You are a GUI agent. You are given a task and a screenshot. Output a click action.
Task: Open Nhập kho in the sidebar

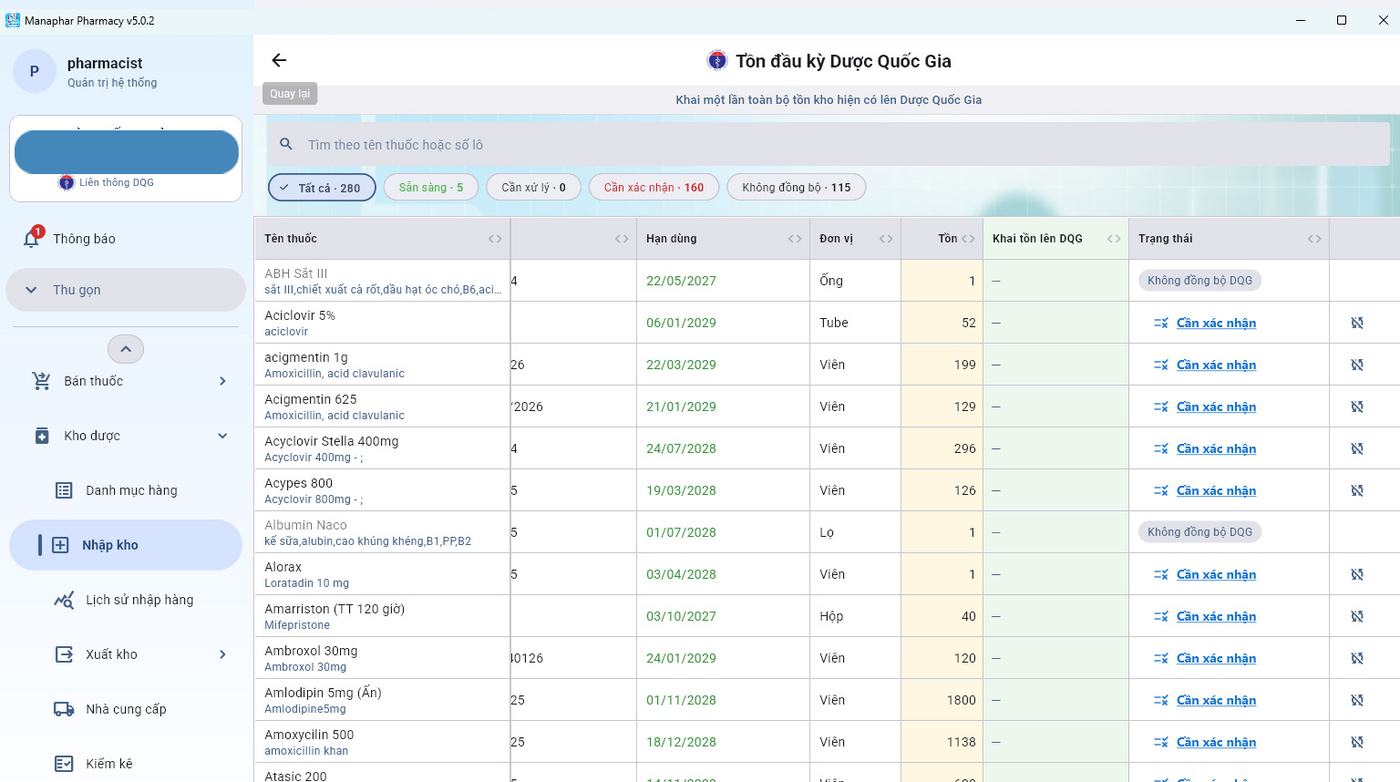pyautogui.click(x=126, y=545)
